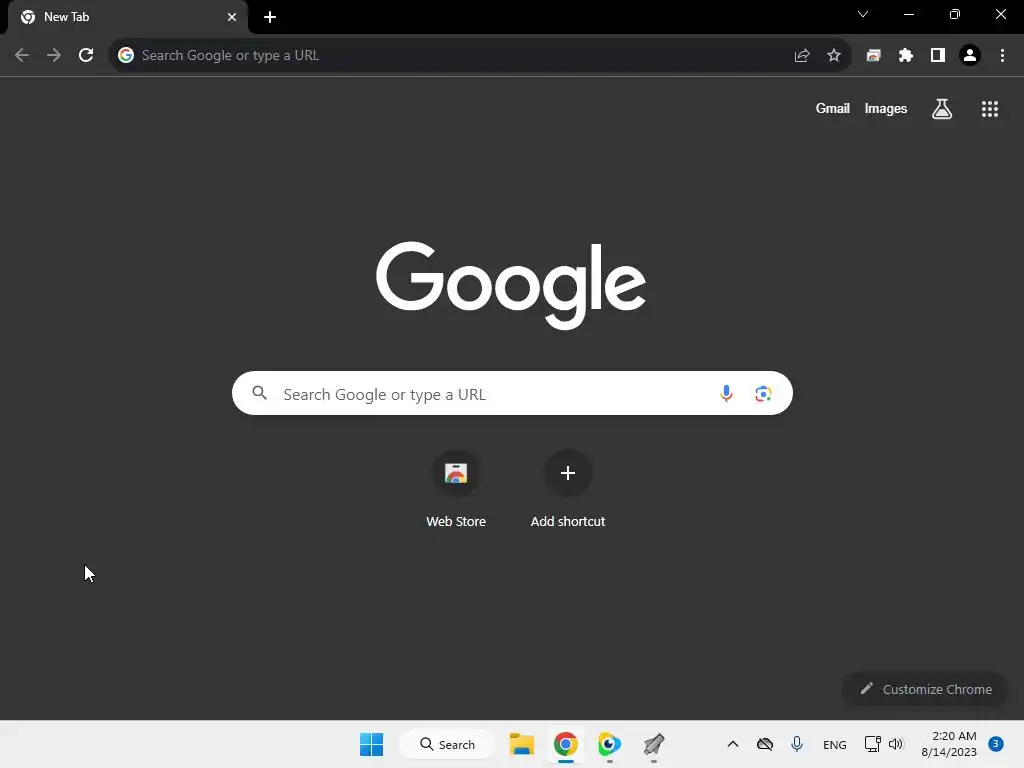The width and height of the screenshot is (1024, 768).
Task: Go back using the browser back arrow
Action: coord(22,56)
